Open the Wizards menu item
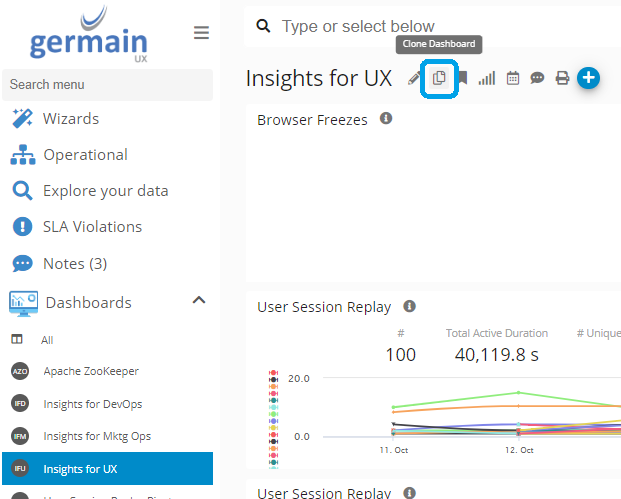Viewport: 621px width, 499px height. pos(70,119)
